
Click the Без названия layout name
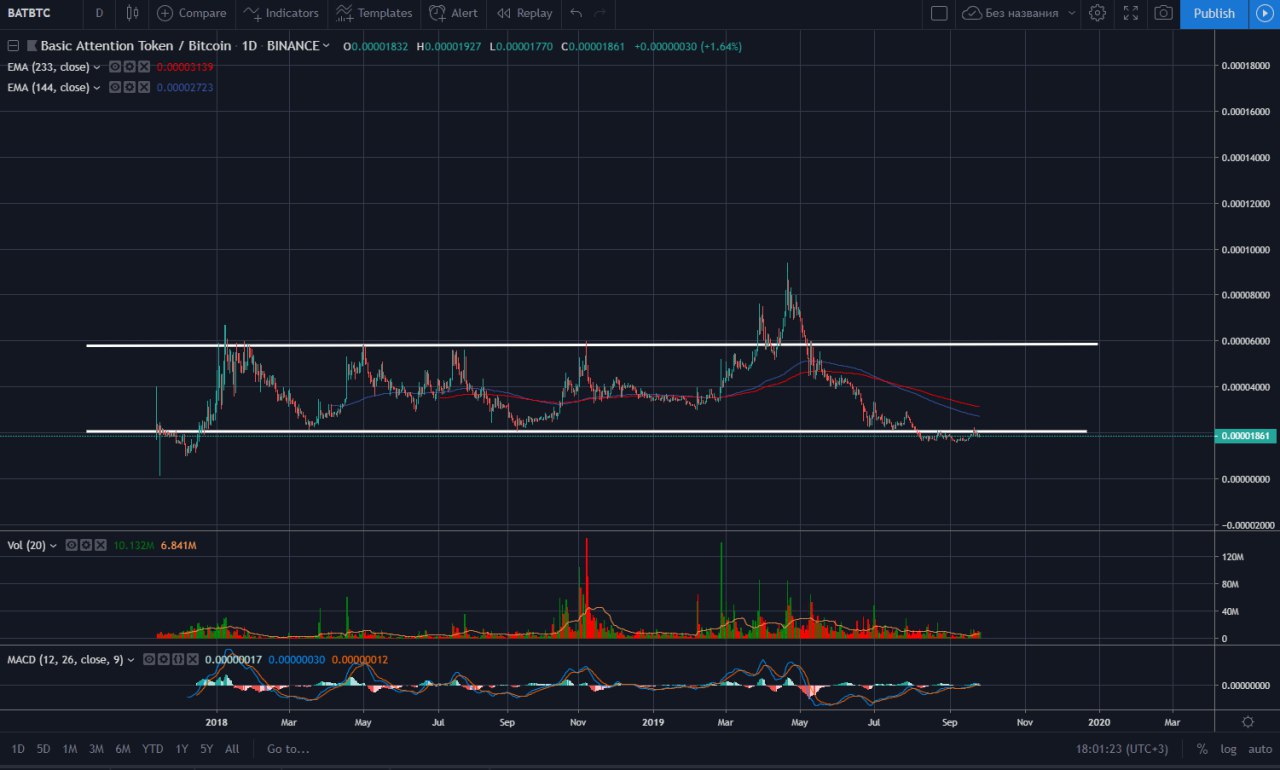click(x=1022, y=13)
